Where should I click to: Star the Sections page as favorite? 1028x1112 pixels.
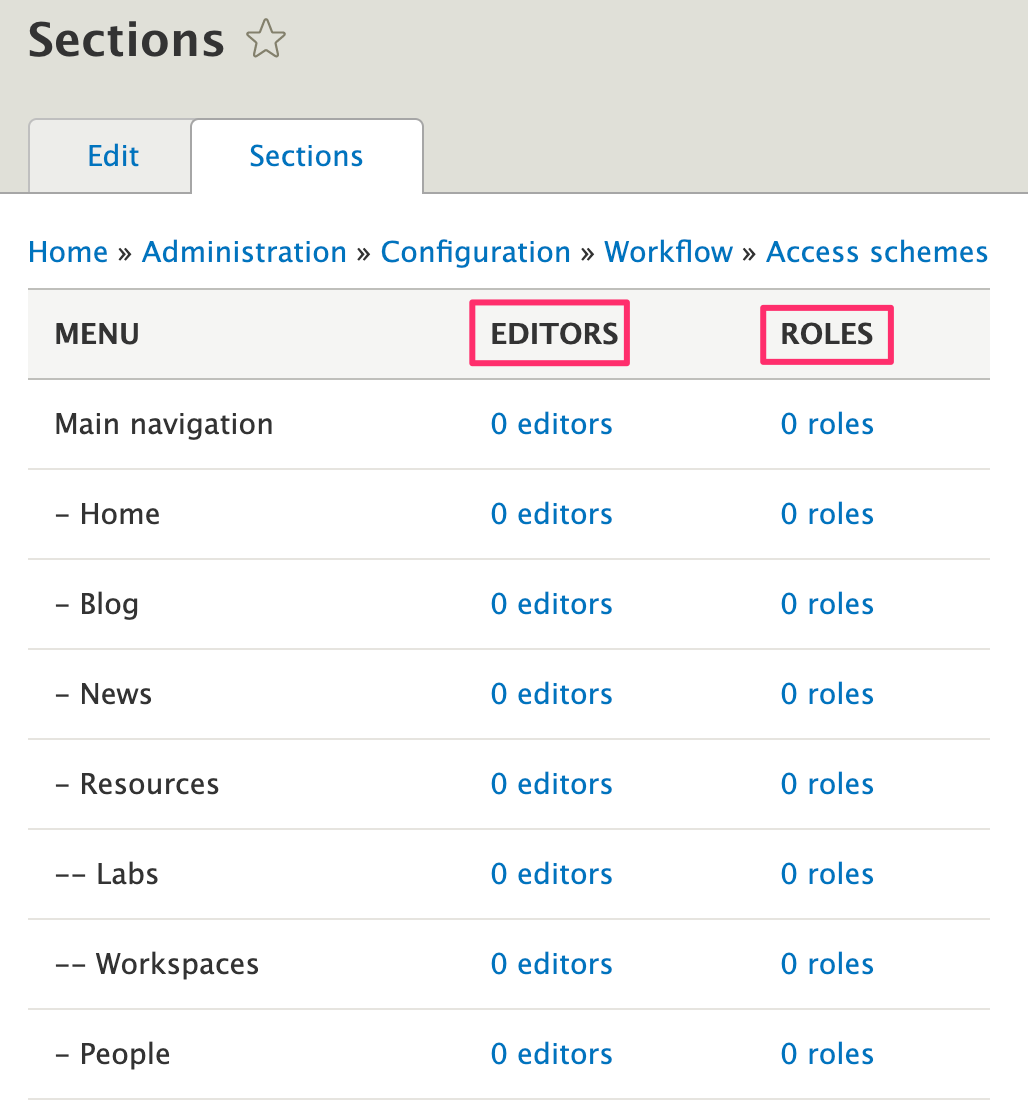[x=266, y=41]
